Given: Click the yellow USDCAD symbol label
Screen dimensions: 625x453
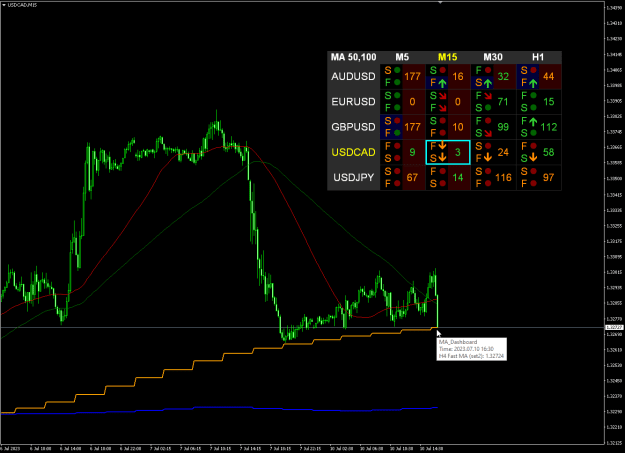Looking at the screenshot, I should [353, 152].
